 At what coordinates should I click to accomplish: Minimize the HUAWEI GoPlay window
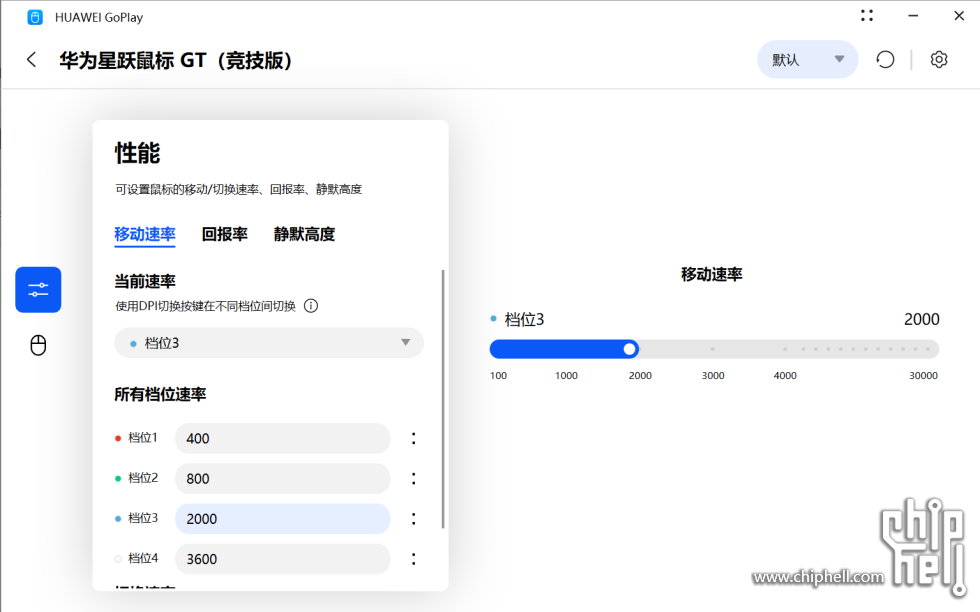pyautogui.click(x=913, y=16)
